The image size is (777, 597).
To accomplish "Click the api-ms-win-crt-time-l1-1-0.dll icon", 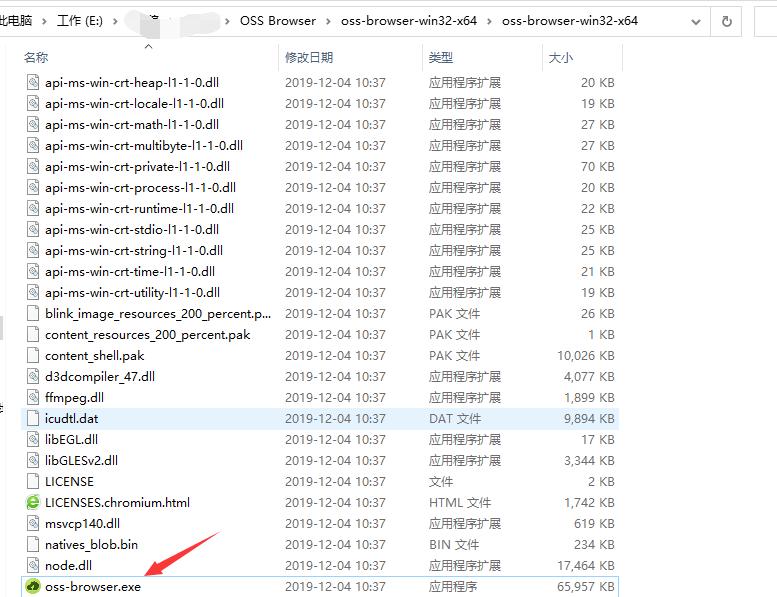I will (x=33, y=271).
